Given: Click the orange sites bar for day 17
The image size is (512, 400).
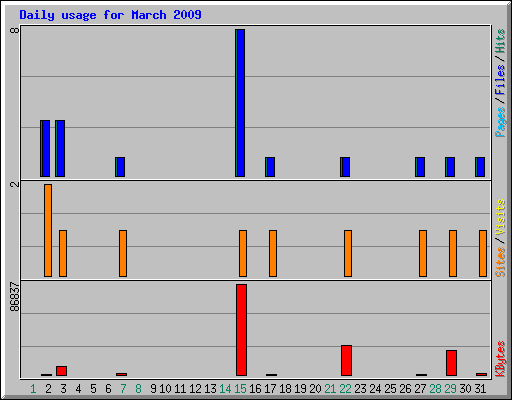Looking at the screenshot, I should [273, 253].
